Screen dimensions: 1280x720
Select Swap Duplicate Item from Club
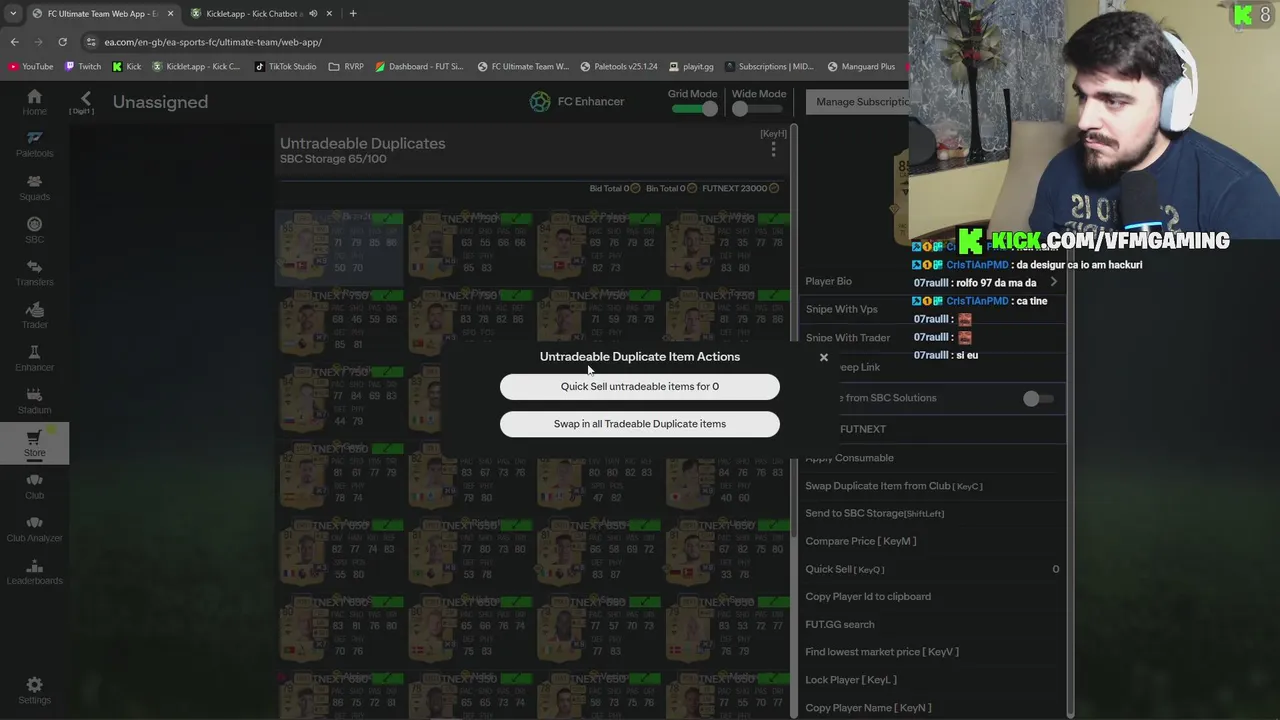pos(932,486)
